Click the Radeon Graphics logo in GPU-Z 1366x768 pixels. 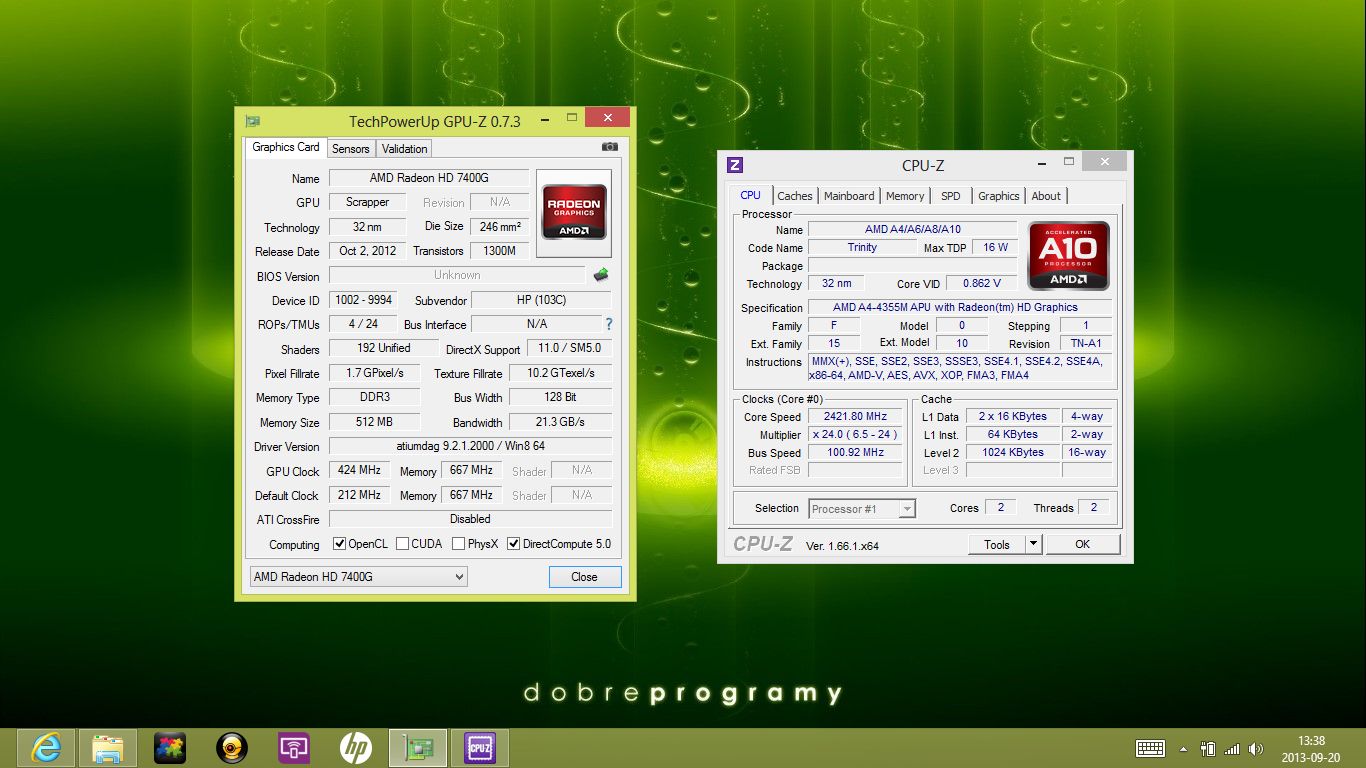click(x=575, y=211)
